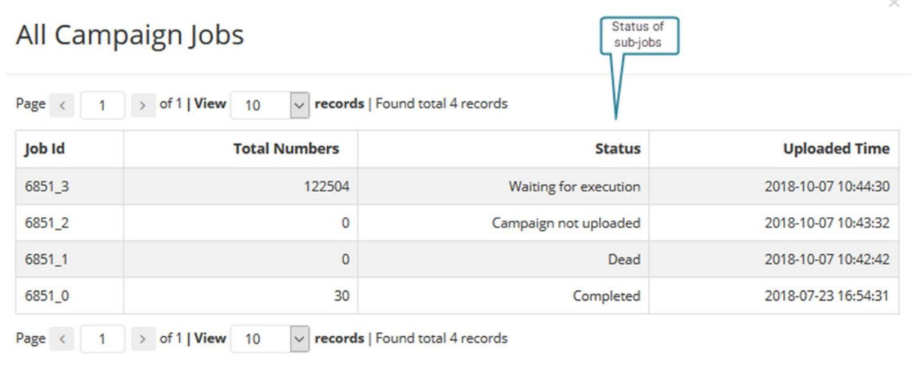
Task: Sort by Uploaded Time column header
Action: coord(837,149)
